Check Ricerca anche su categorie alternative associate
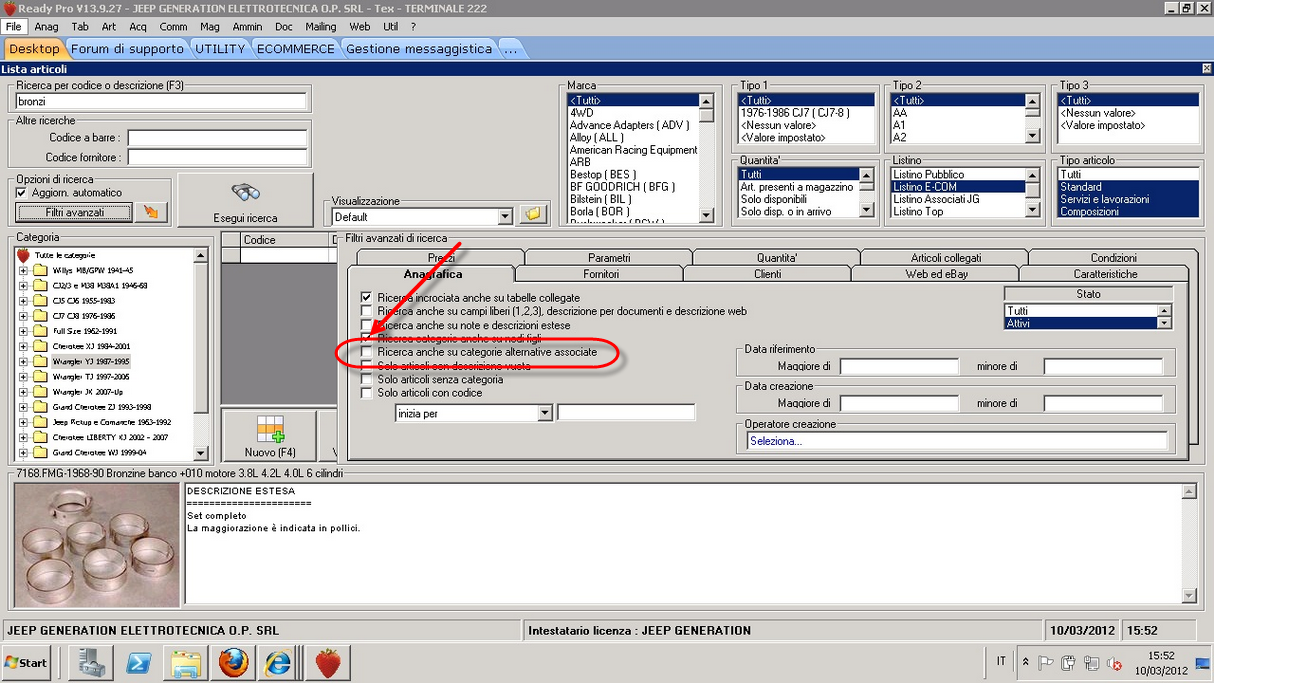The height and width of the screenshot is (683, 1303). 367,352
